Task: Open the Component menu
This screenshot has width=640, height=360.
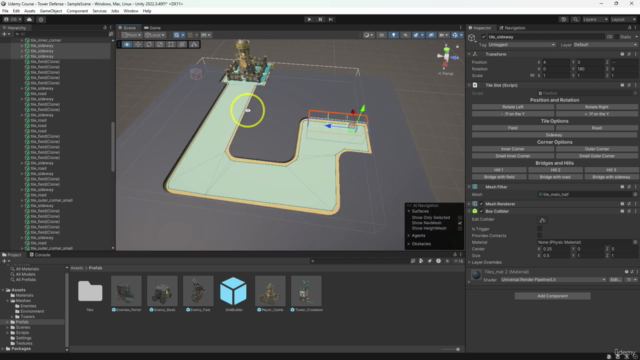Action: click(x=77, y=11)
